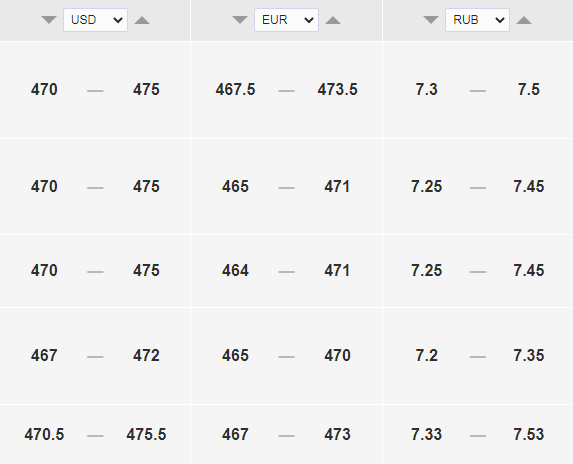The width and height of the screenshot is (573, 464).
Task: Select the 464 EUR buy rate
Action: (x=235, y=271)
